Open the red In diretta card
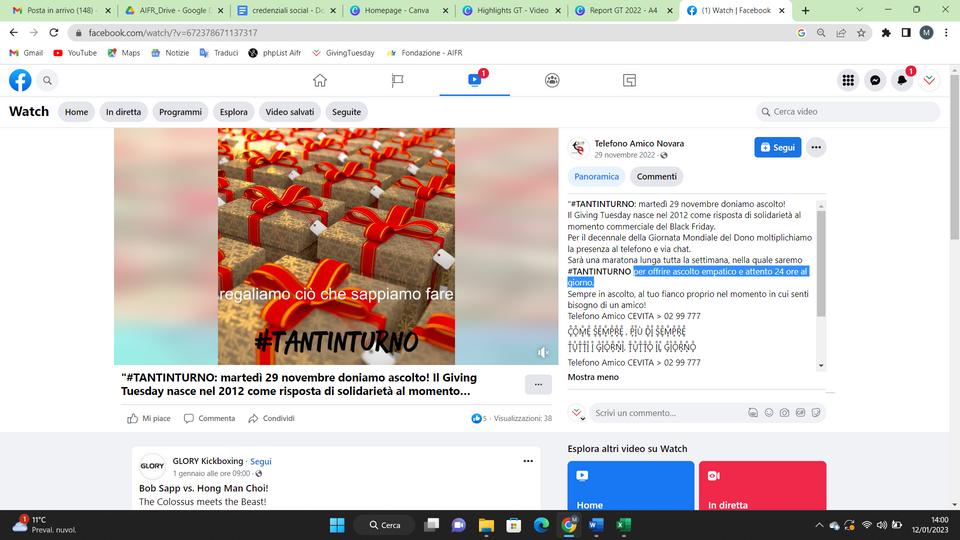Screen dimensions: 960x540 (x=762, y=486)
